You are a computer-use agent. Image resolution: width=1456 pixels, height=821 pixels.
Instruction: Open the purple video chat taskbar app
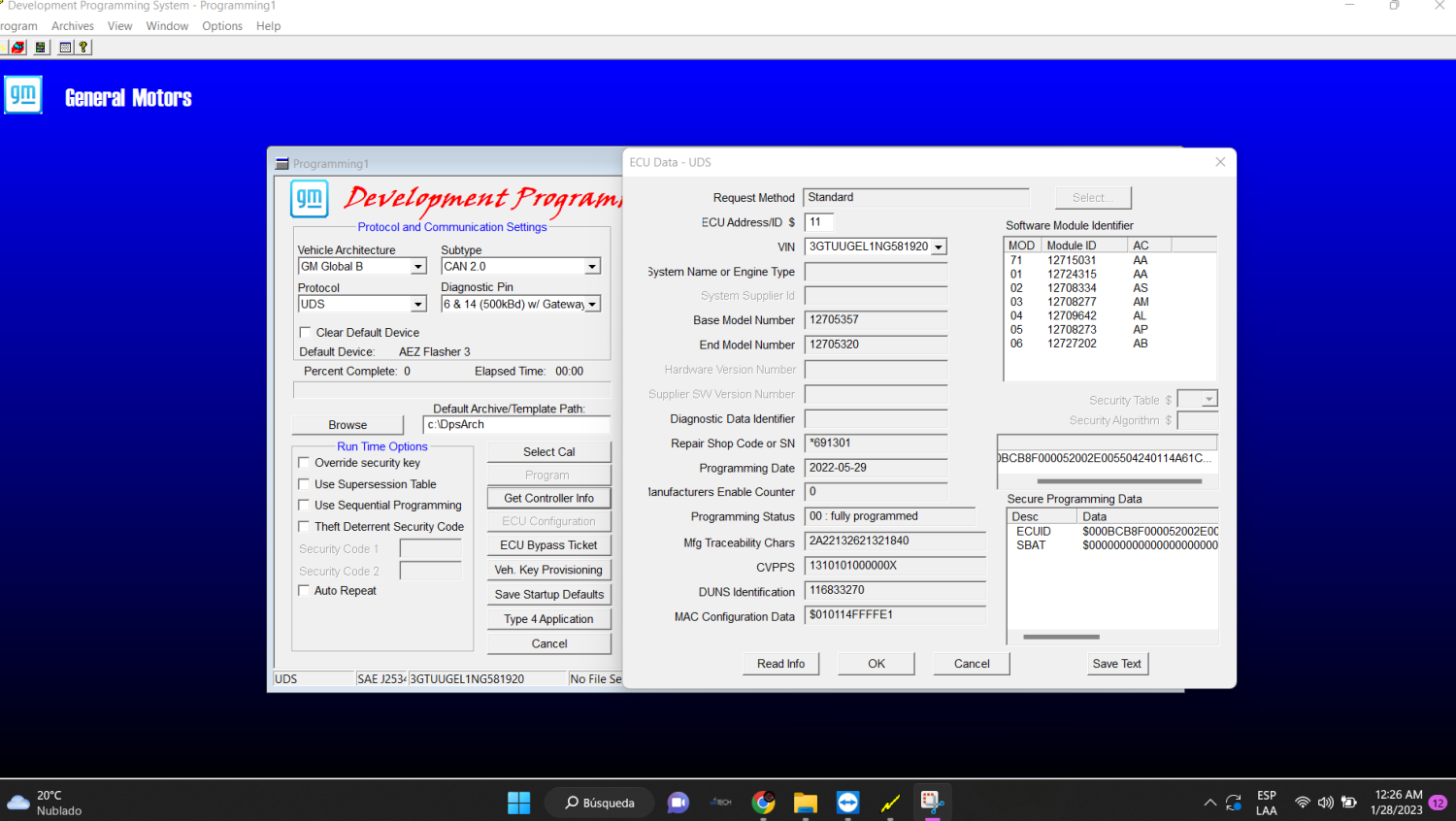(678, 803)
